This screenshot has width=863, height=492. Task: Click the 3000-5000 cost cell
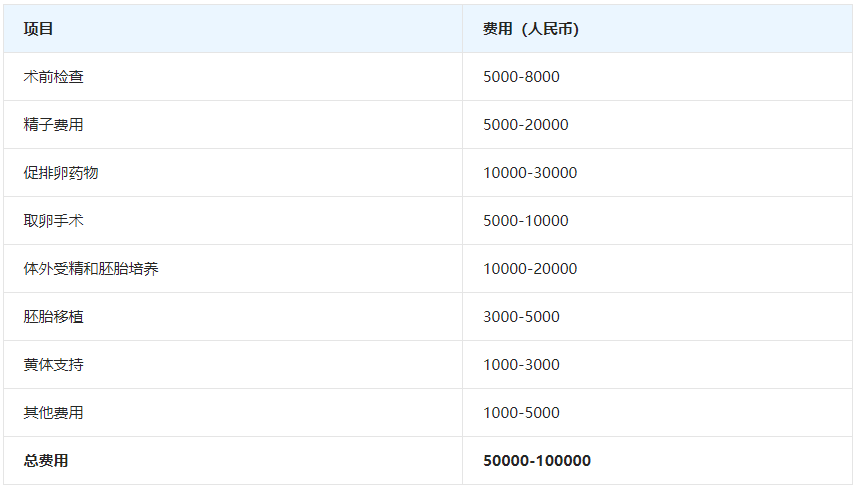coord(521,317)
